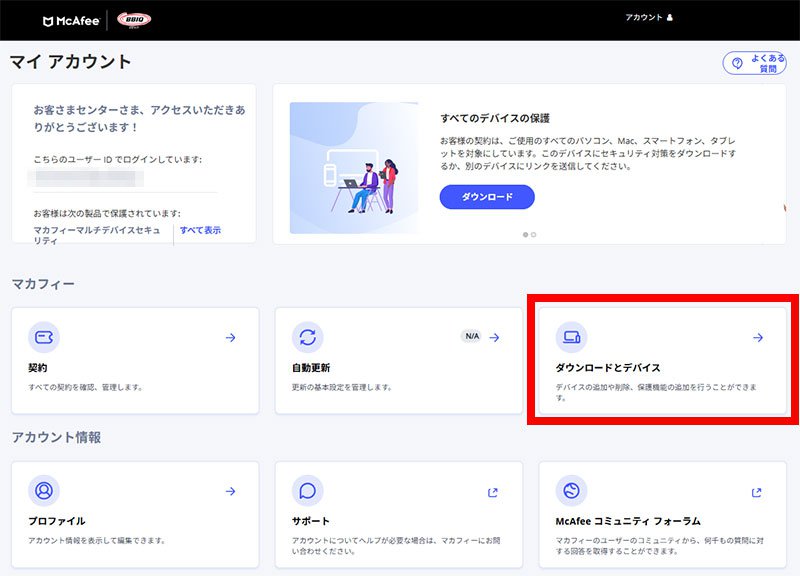Click the arrow on the プロファイル card
The image size is (800, 576).
coord(231,491)
